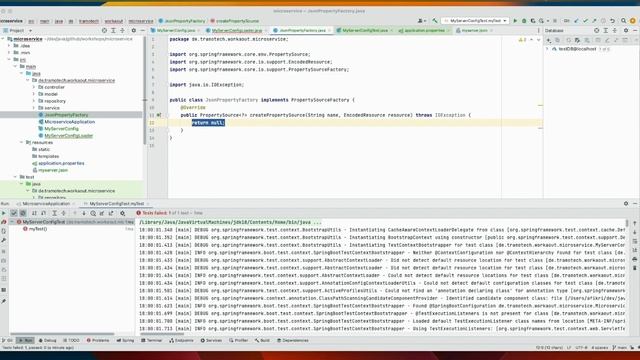Viewport: 640px width, 360px height.
Task: Open Run panel wrench settings icon
Action: (4, 240)
